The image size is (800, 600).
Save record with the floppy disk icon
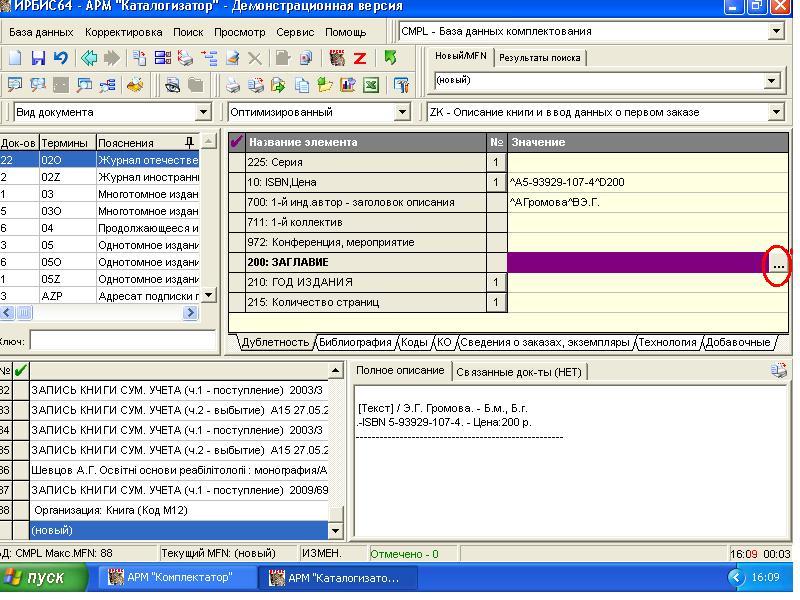[38, 59]
